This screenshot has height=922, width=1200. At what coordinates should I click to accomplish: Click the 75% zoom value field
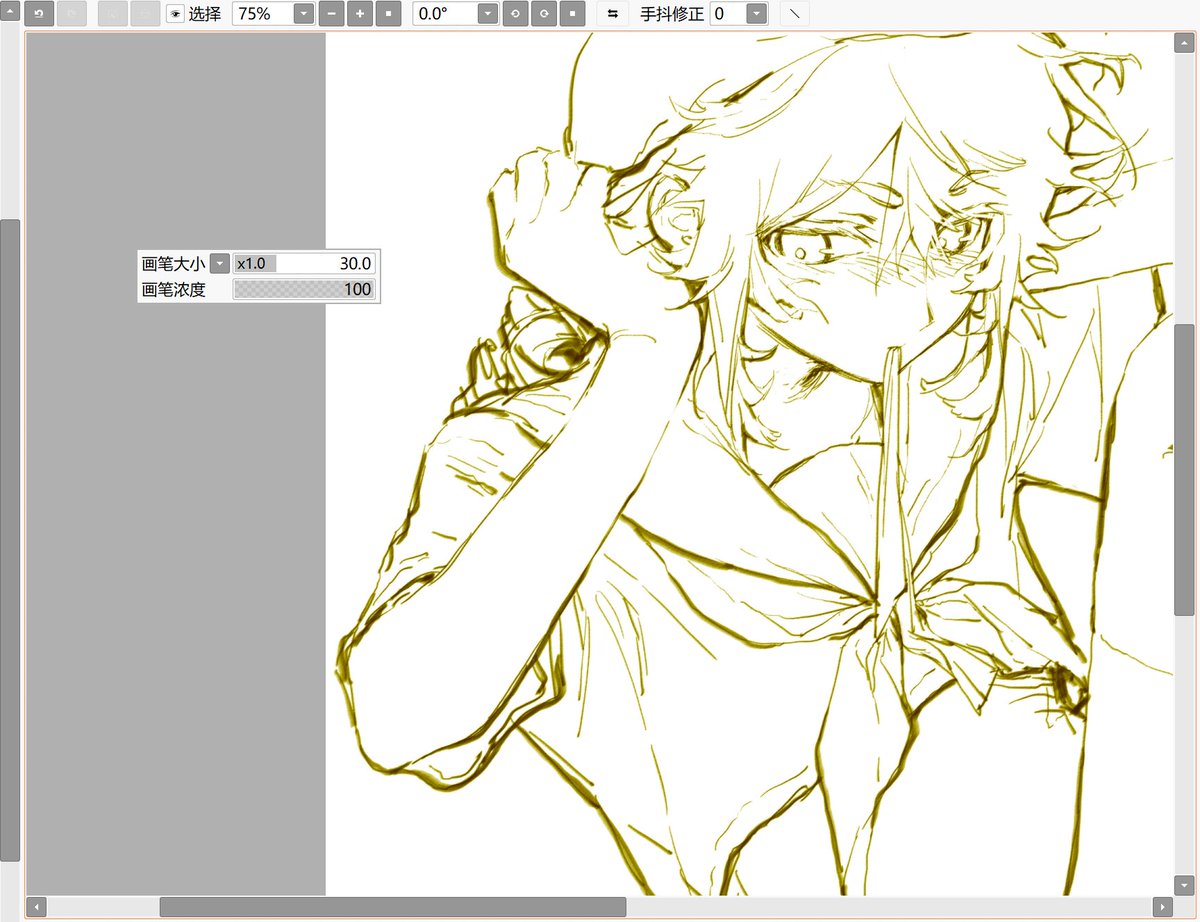pyautogui.click(x=263, y=14)
